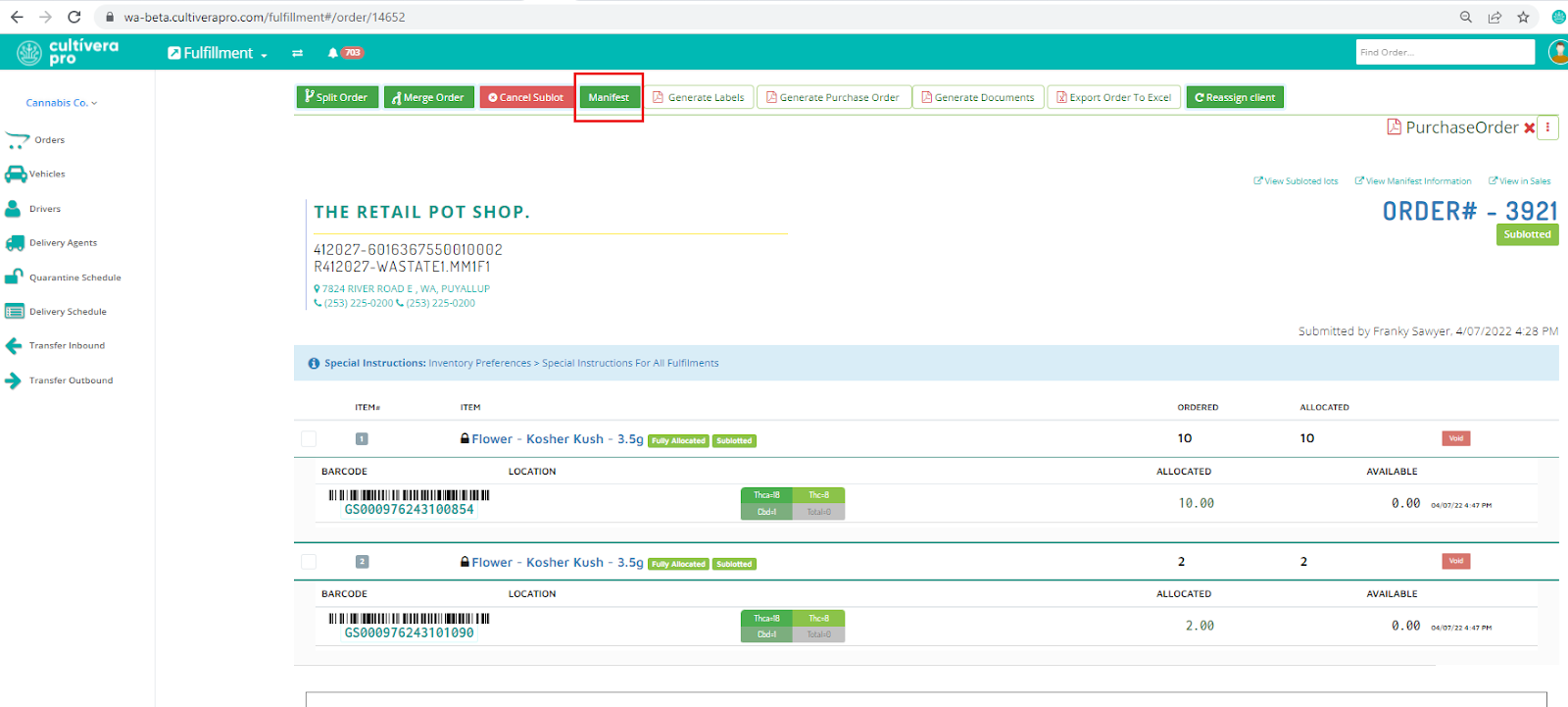
Task: Open notifications bell showing 703
Action: tap(345, 53)
